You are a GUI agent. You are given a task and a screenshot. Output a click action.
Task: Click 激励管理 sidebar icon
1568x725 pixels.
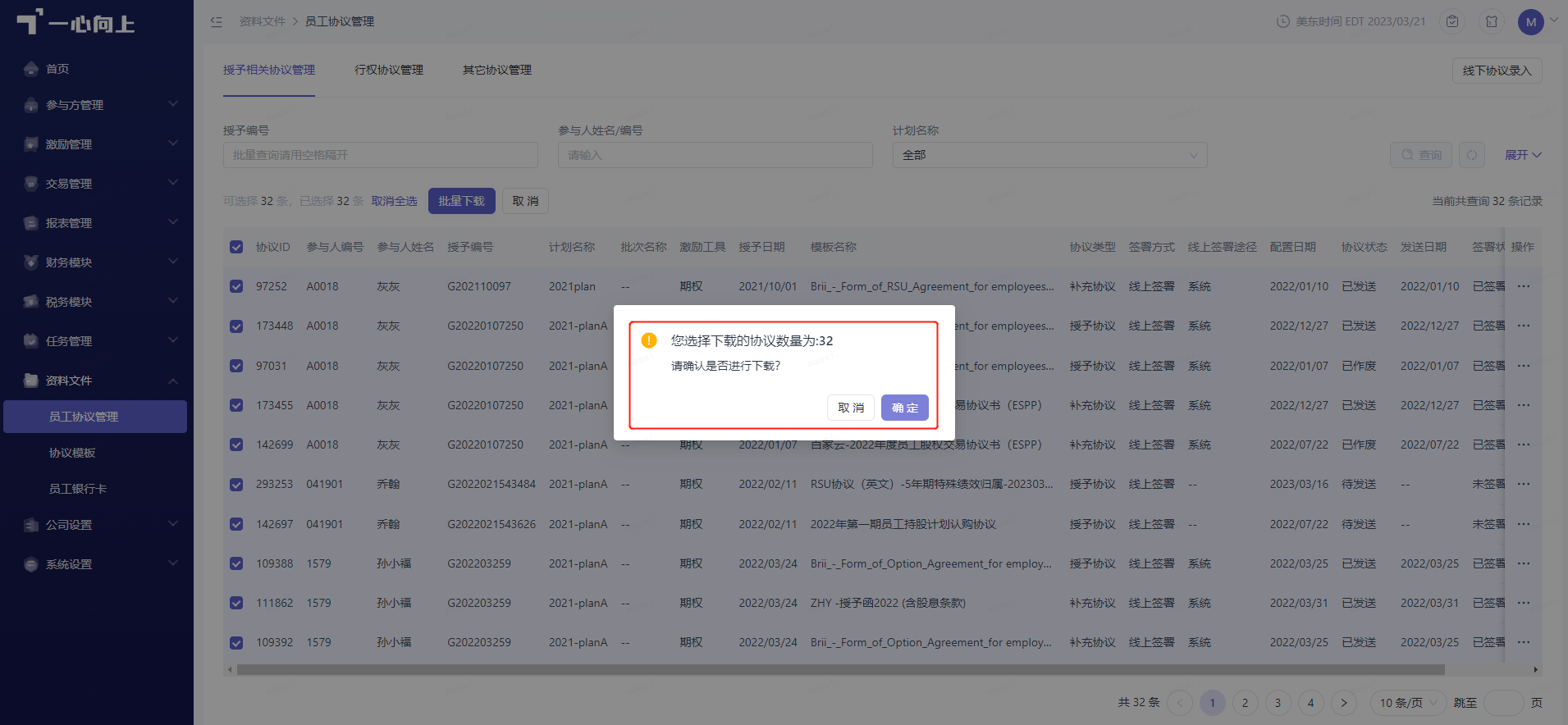coord(31,144)
